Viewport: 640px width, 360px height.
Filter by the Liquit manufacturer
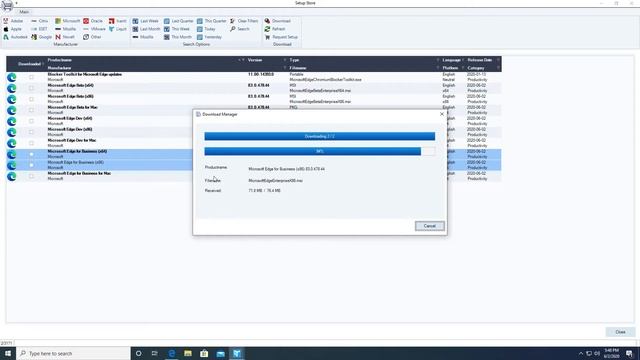pos(118,29)
